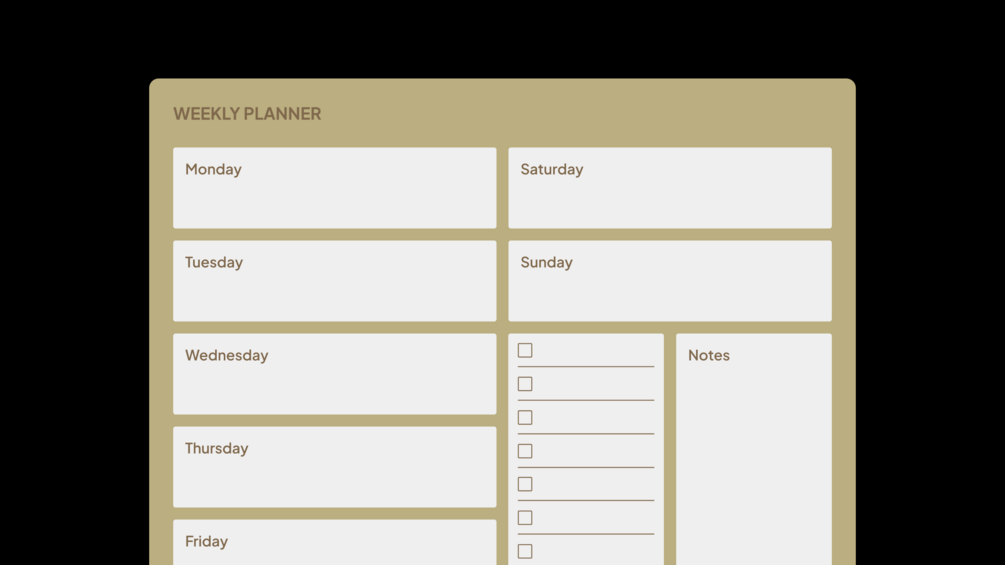Click the Saturday label text
This screenshot has width=1005, height=565.
(551, 170)
